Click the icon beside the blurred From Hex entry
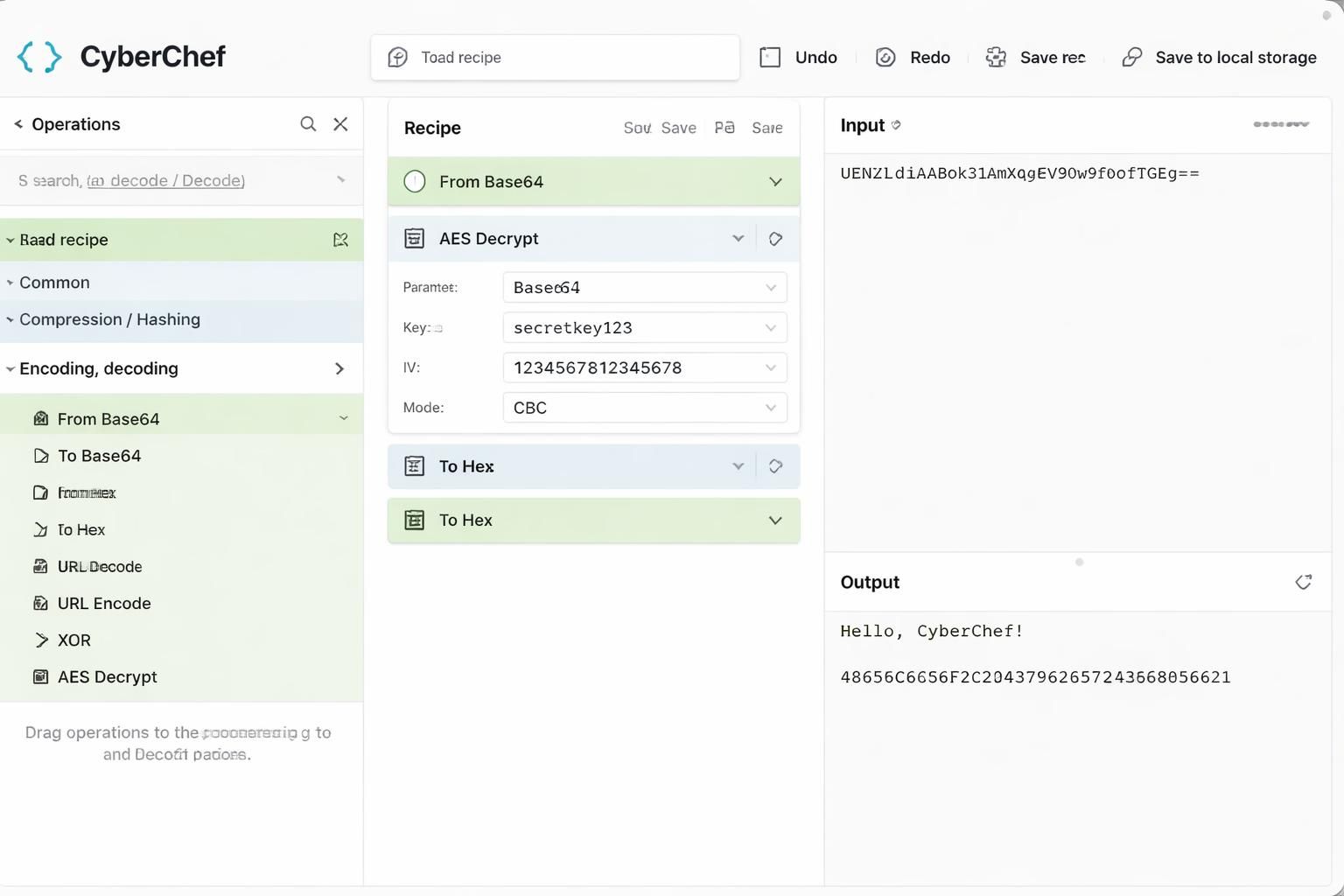 (40, 493)
